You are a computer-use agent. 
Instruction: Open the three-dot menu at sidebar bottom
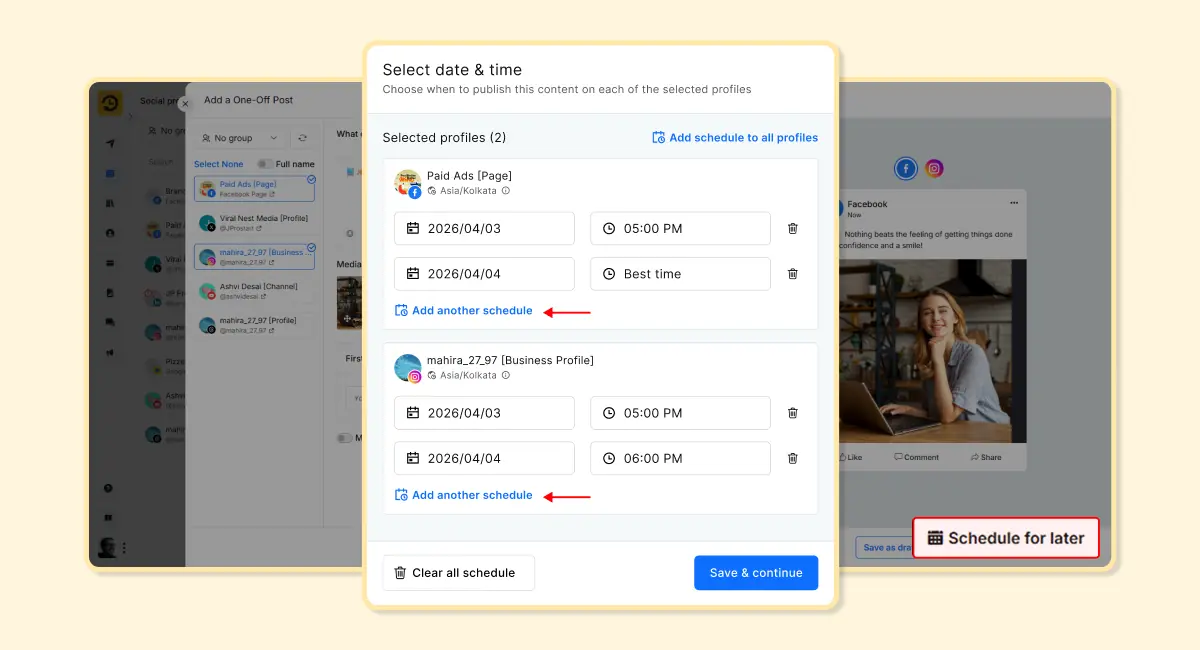(124, 547)
